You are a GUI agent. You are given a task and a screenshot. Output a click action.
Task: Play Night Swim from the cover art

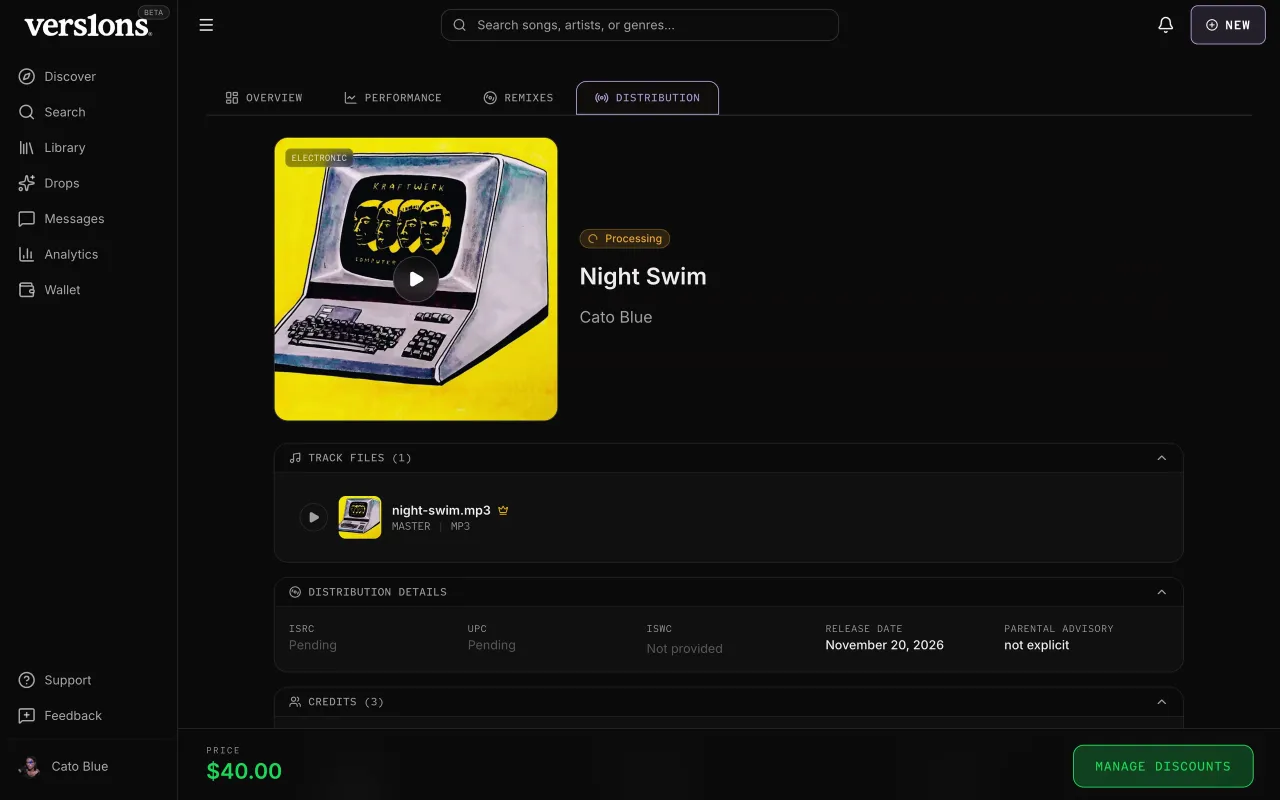416,279
